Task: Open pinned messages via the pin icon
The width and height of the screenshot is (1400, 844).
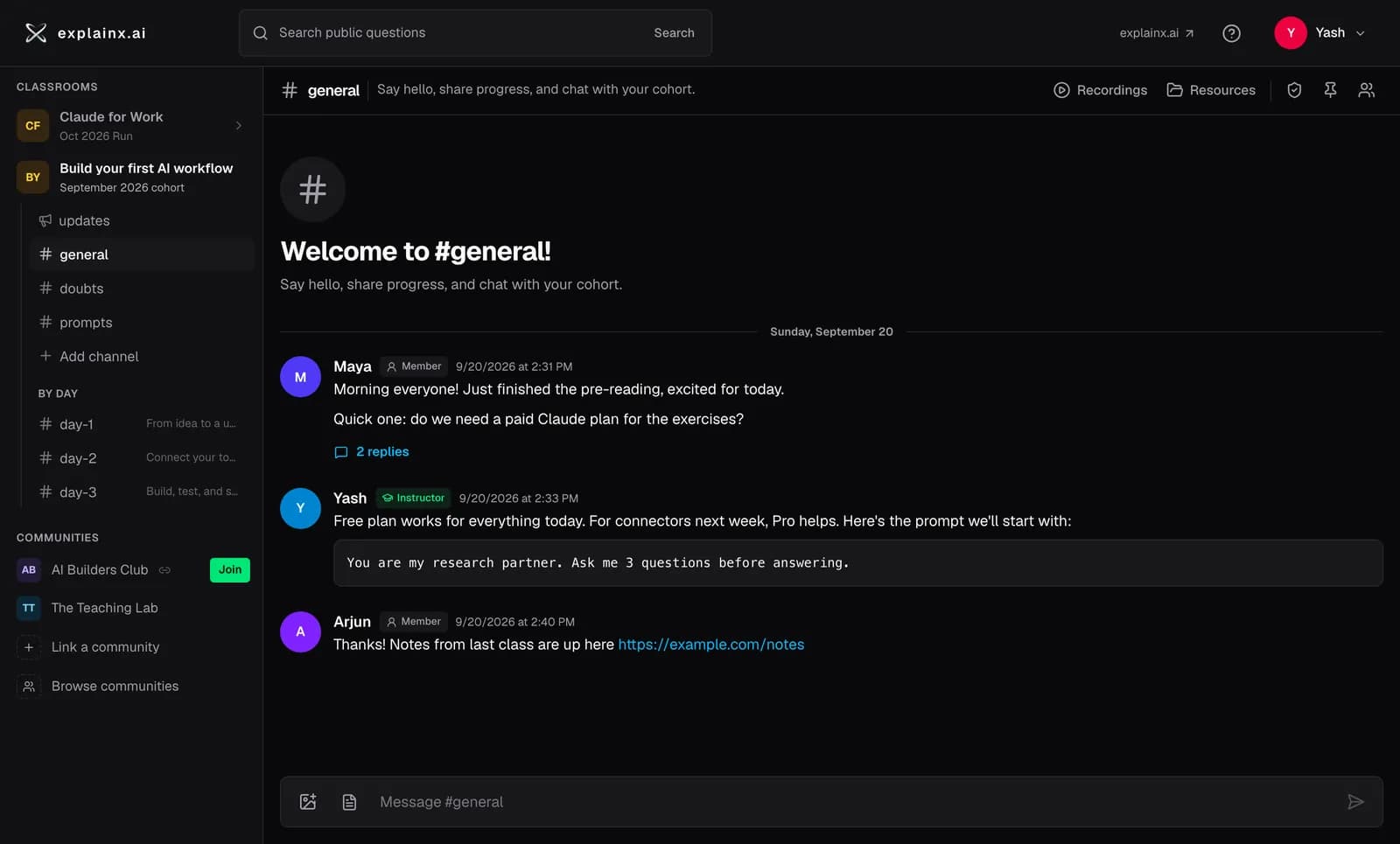Action: (x=1330, y=90)
